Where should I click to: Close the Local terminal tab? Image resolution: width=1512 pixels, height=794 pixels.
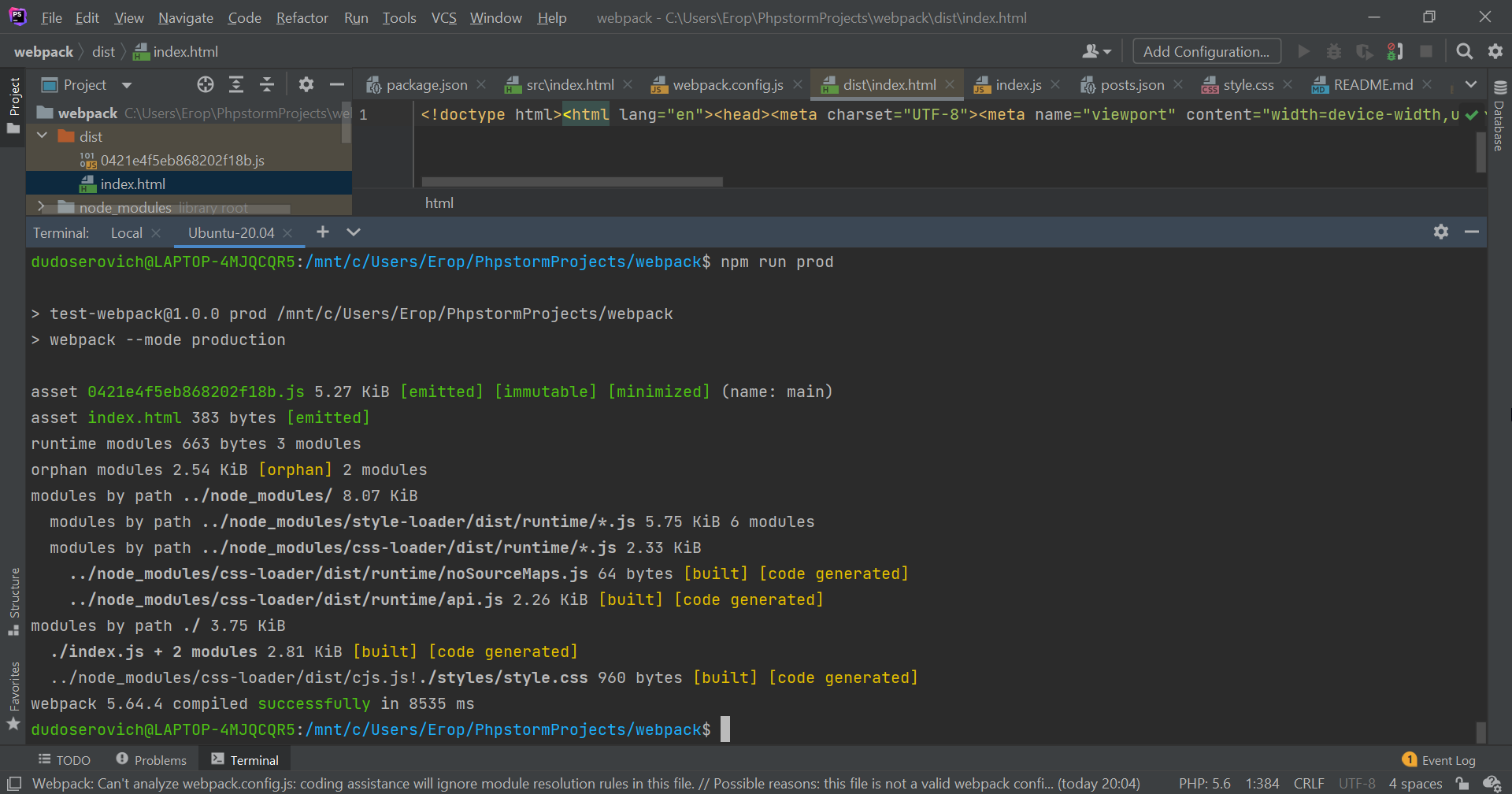[x=156, y=233]
